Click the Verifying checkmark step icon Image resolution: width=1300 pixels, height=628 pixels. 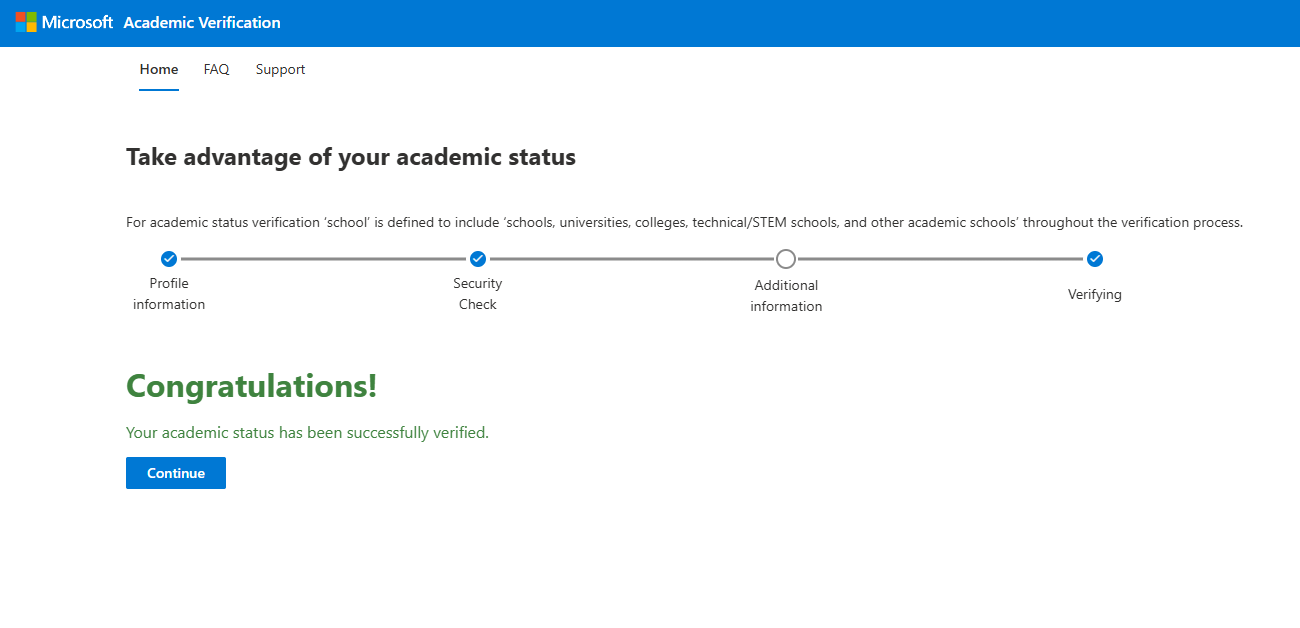[x=1095, y=259]
